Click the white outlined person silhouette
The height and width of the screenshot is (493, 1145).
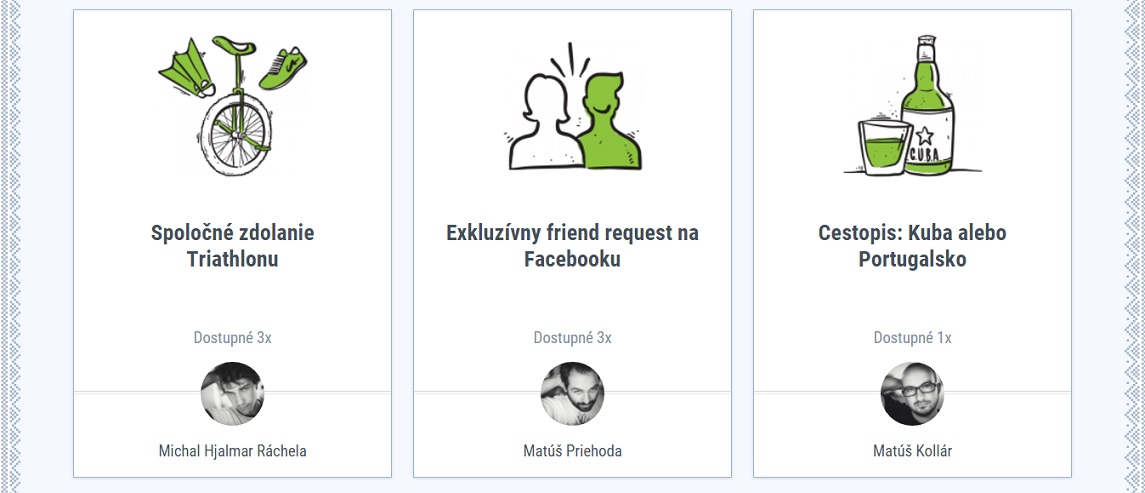[x=542, y=125]
